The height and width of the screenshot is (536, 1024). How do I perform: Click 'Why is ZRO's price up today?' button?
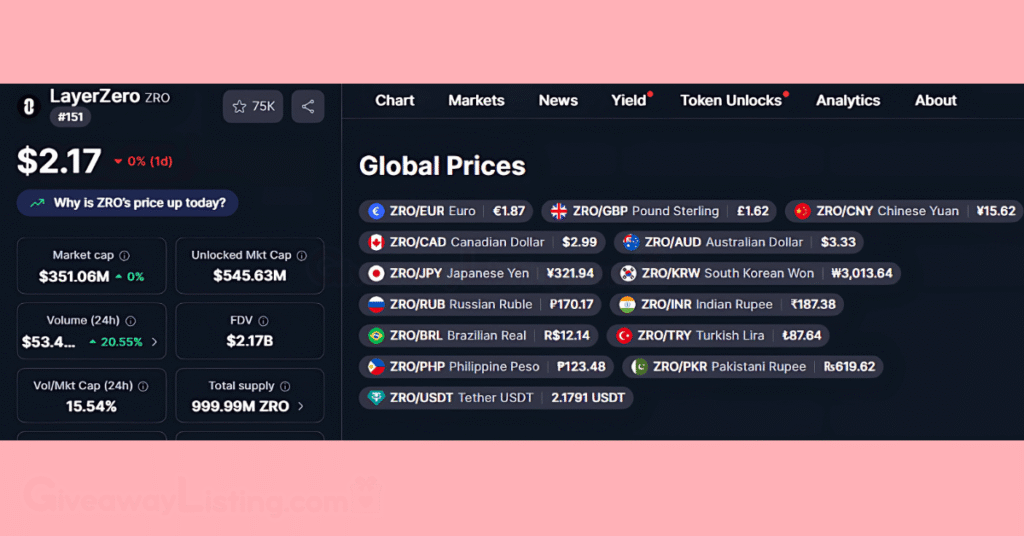pos(127,203)
